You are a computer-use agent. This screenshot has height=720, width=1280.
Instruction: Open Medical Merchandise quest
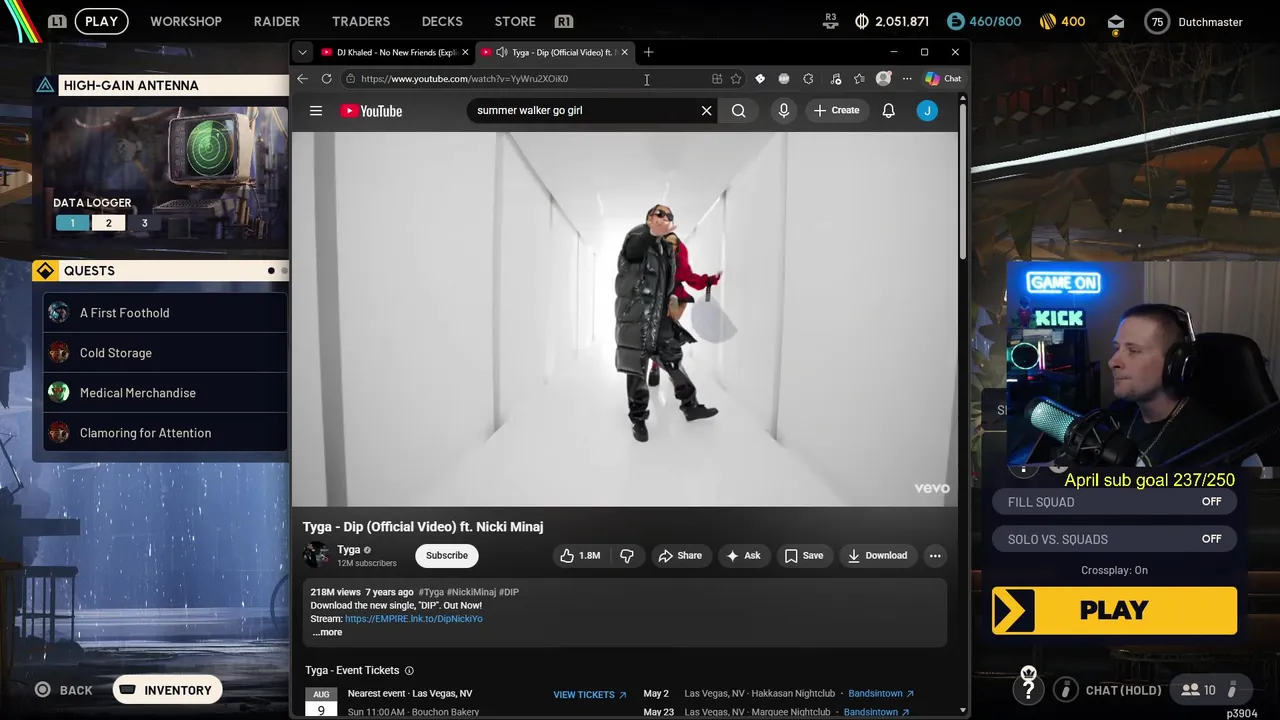(x=165, y=393)
